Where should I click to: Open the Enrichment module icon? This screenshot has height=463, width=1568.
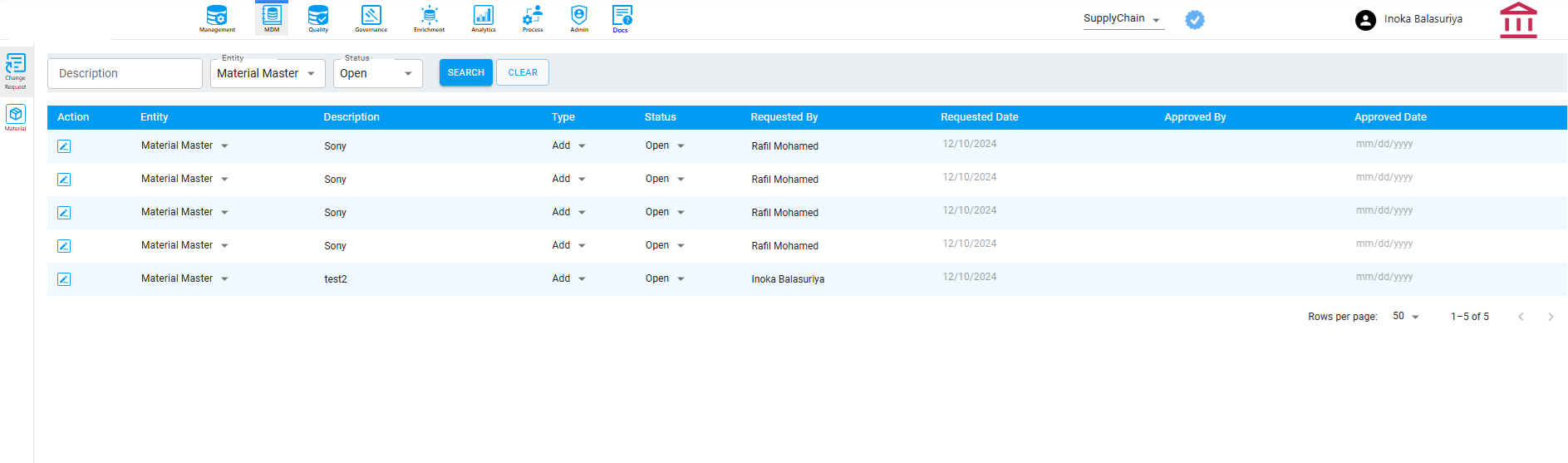(x=430, y=18)
